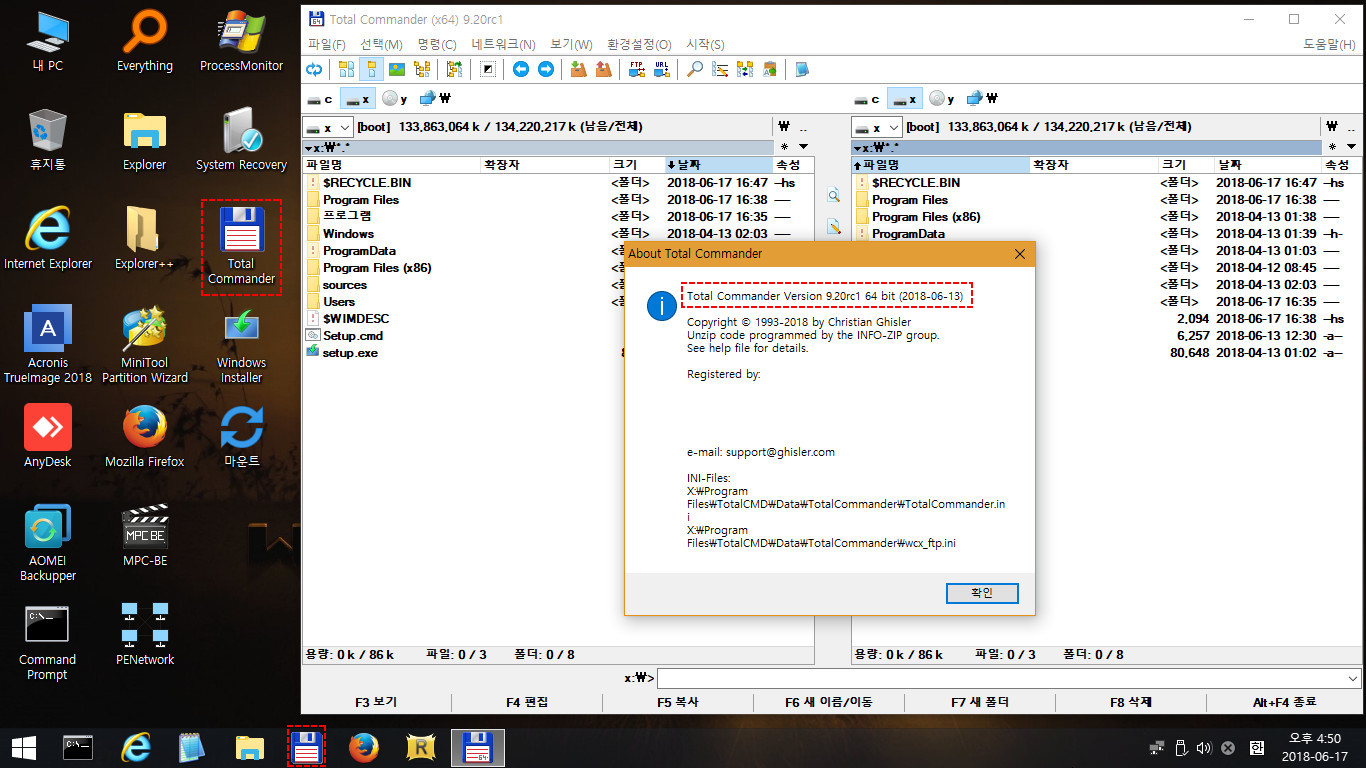Click the F5 복사 button
This screenshot has height=768, width=1366.
tap(678, 702)
